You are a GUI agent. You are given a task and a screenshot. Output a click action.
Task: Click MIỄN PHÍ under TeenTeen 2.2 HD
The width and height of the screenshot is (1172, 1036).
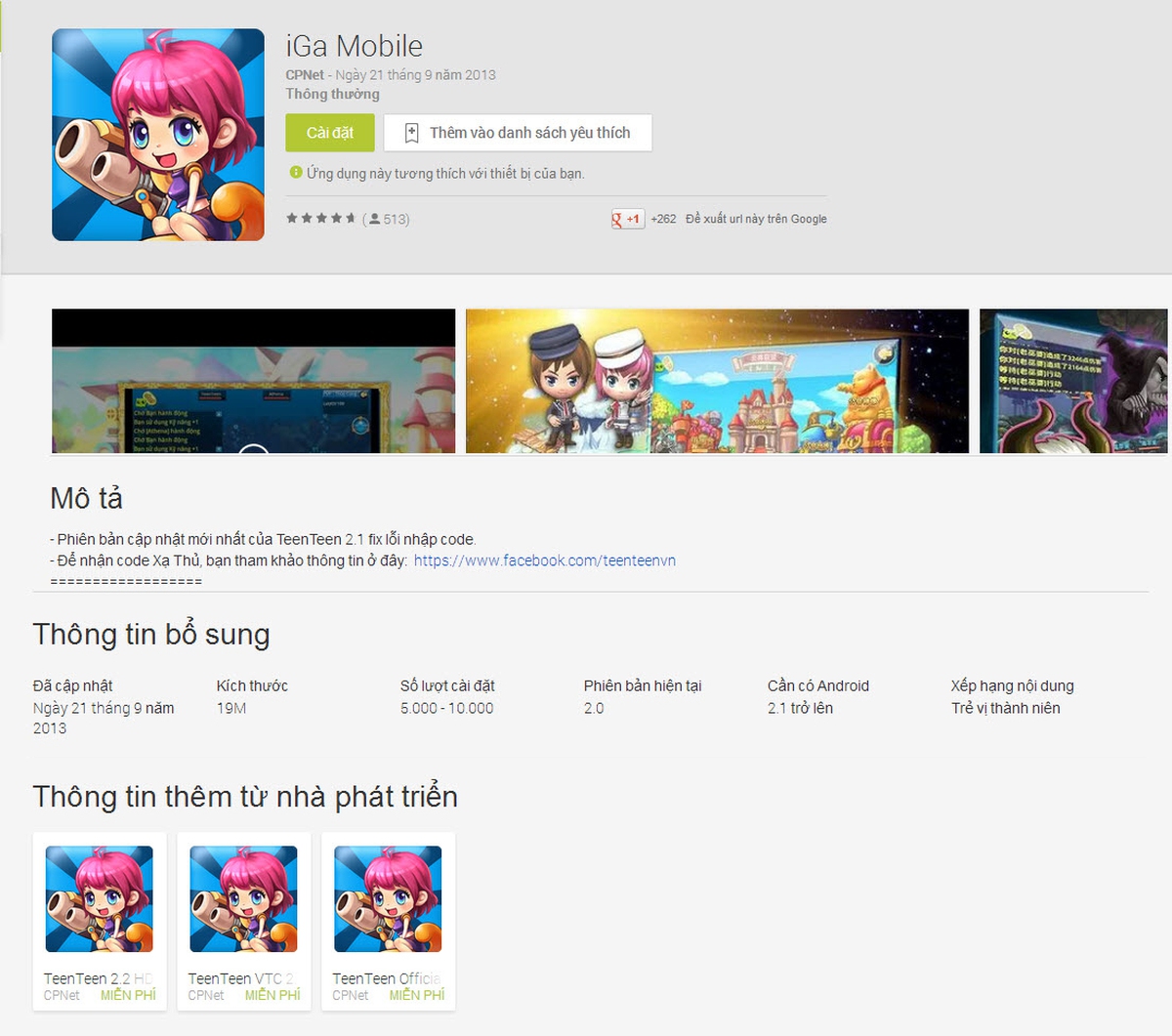(128, 995)
